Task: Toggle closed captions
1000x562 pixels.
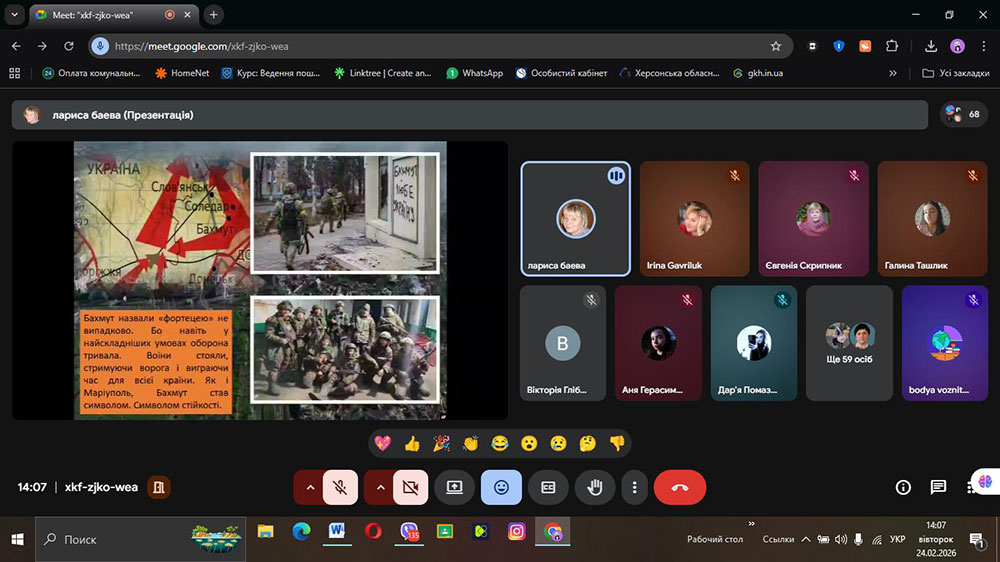Action: [548, 487]
